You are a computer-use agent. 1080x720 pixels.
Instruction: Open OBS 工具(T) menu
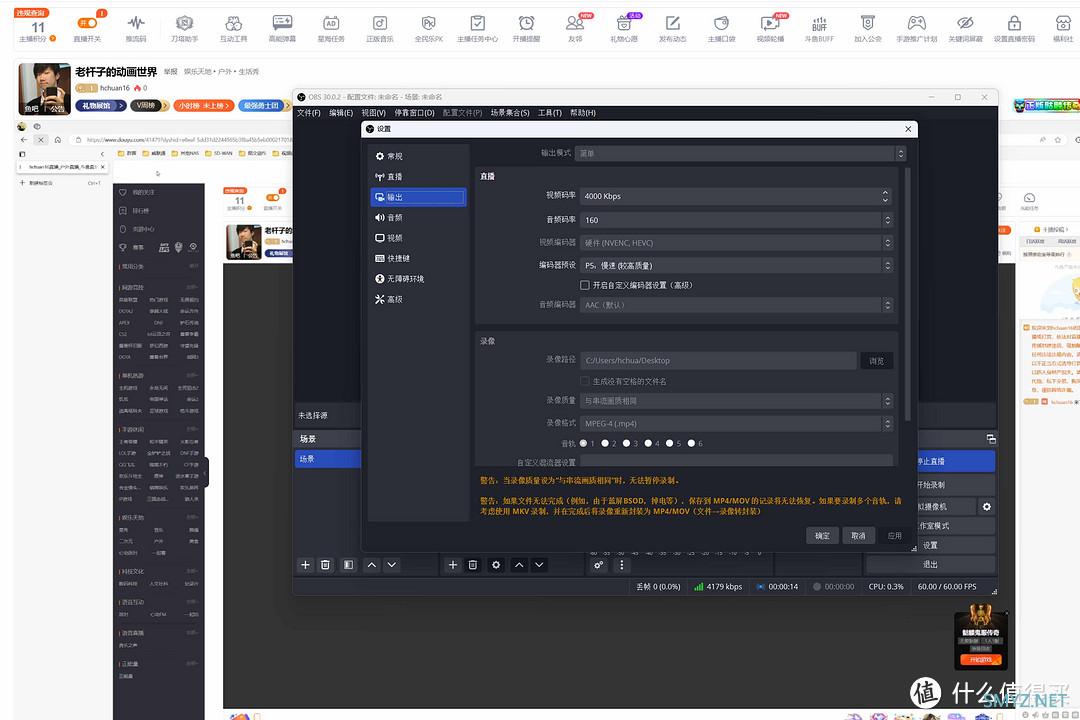pyautogui.click(x=550, y=113)
